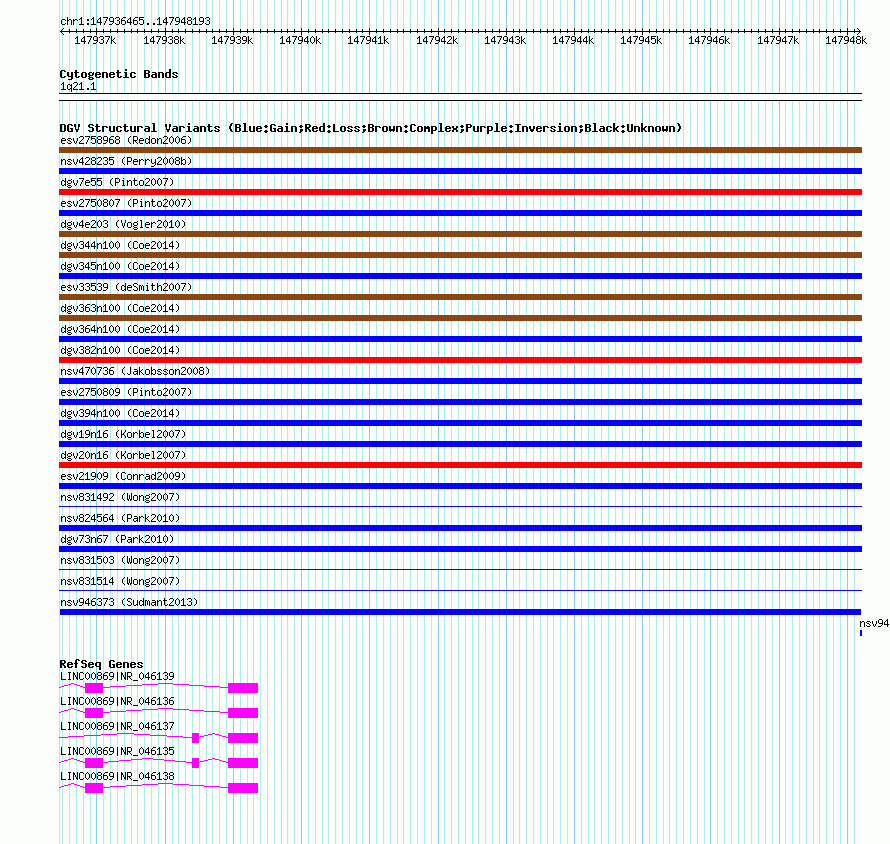The width and height of the screenshot is (890, 844).
Task: Select esv2750809 (Pinto2007) label
Action: tap(126, 392)
